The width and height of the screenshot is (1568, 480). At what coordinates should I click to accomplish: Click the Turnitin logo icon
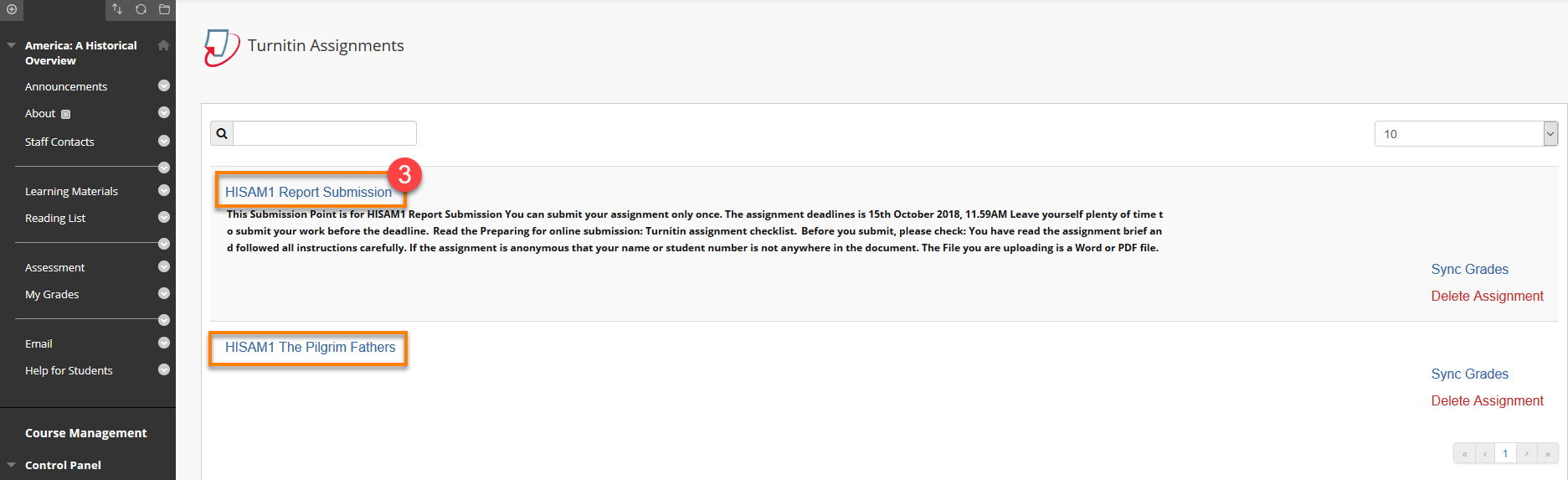[x=221, y=48]
